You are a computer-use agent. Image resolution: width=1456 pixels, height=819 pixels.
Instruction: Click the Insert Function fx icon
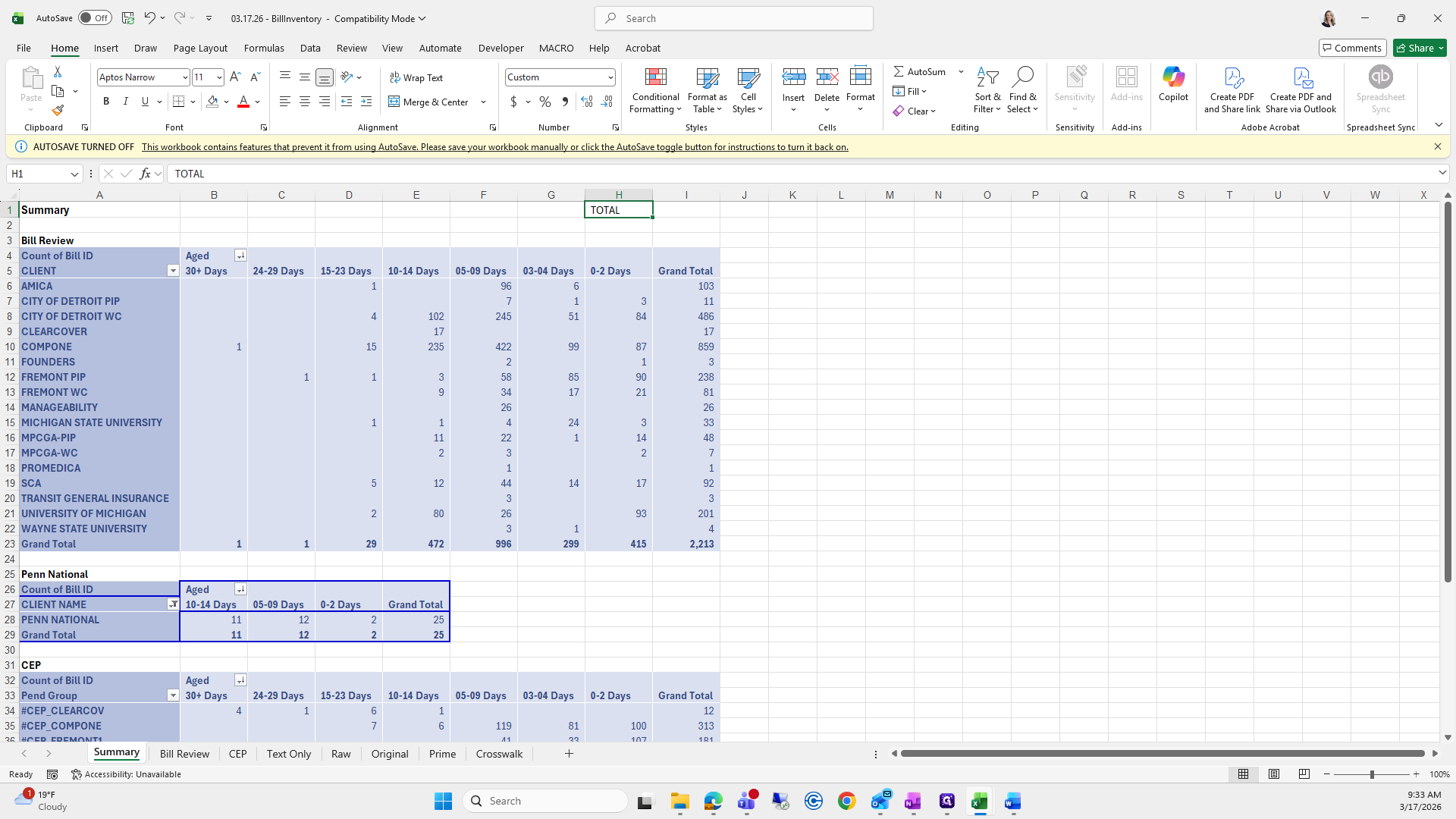(145, 174)
